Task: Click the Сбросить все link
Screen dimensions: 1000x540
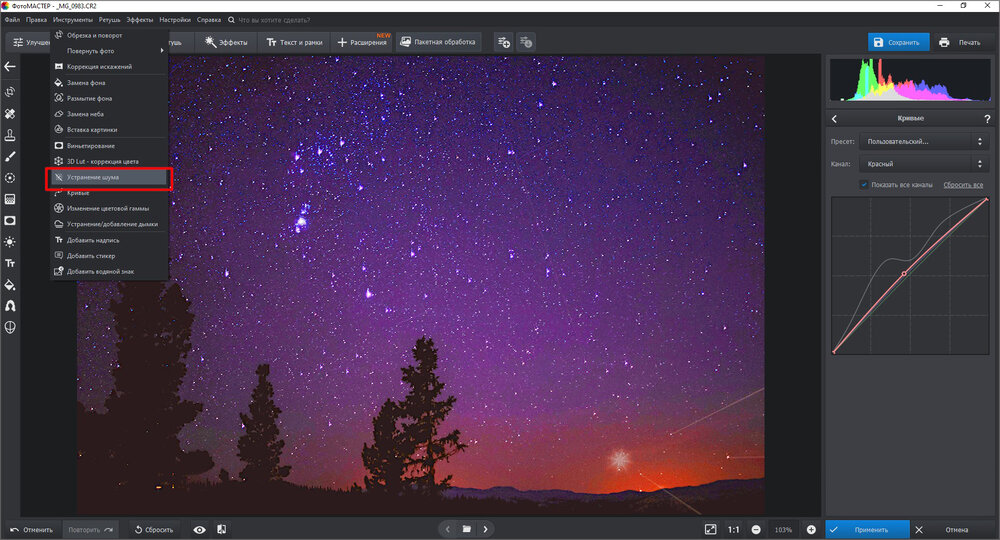Action: (963, 185)
